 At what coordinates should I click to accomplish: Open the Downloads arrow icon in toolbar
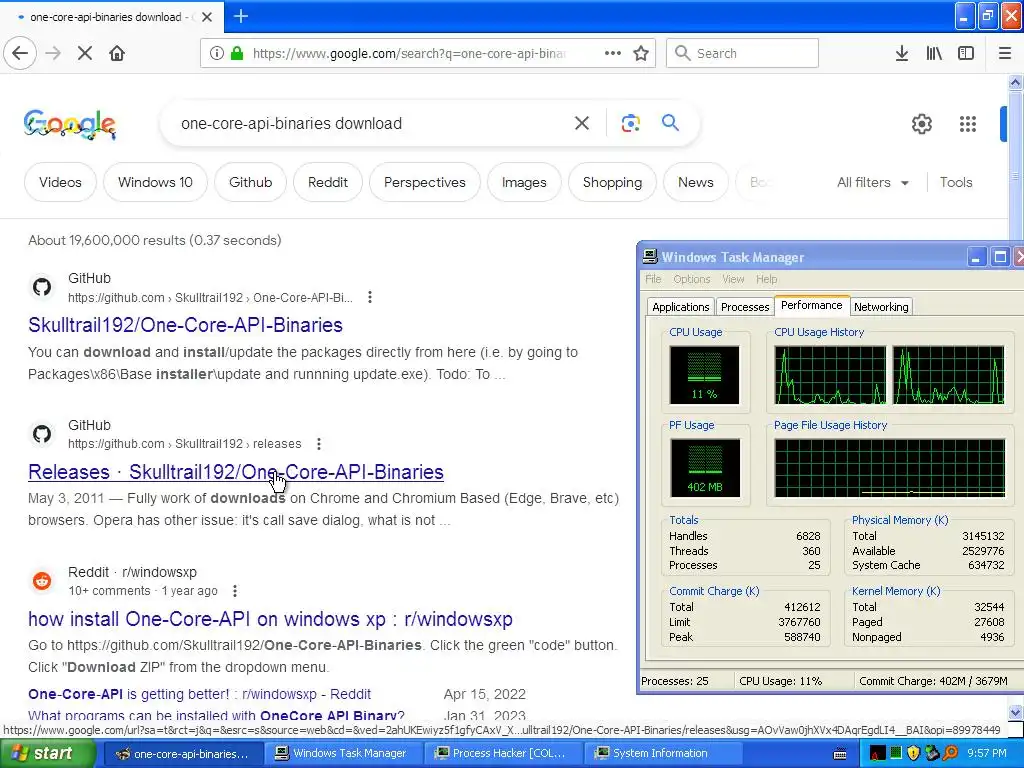[x=902, y=53]
